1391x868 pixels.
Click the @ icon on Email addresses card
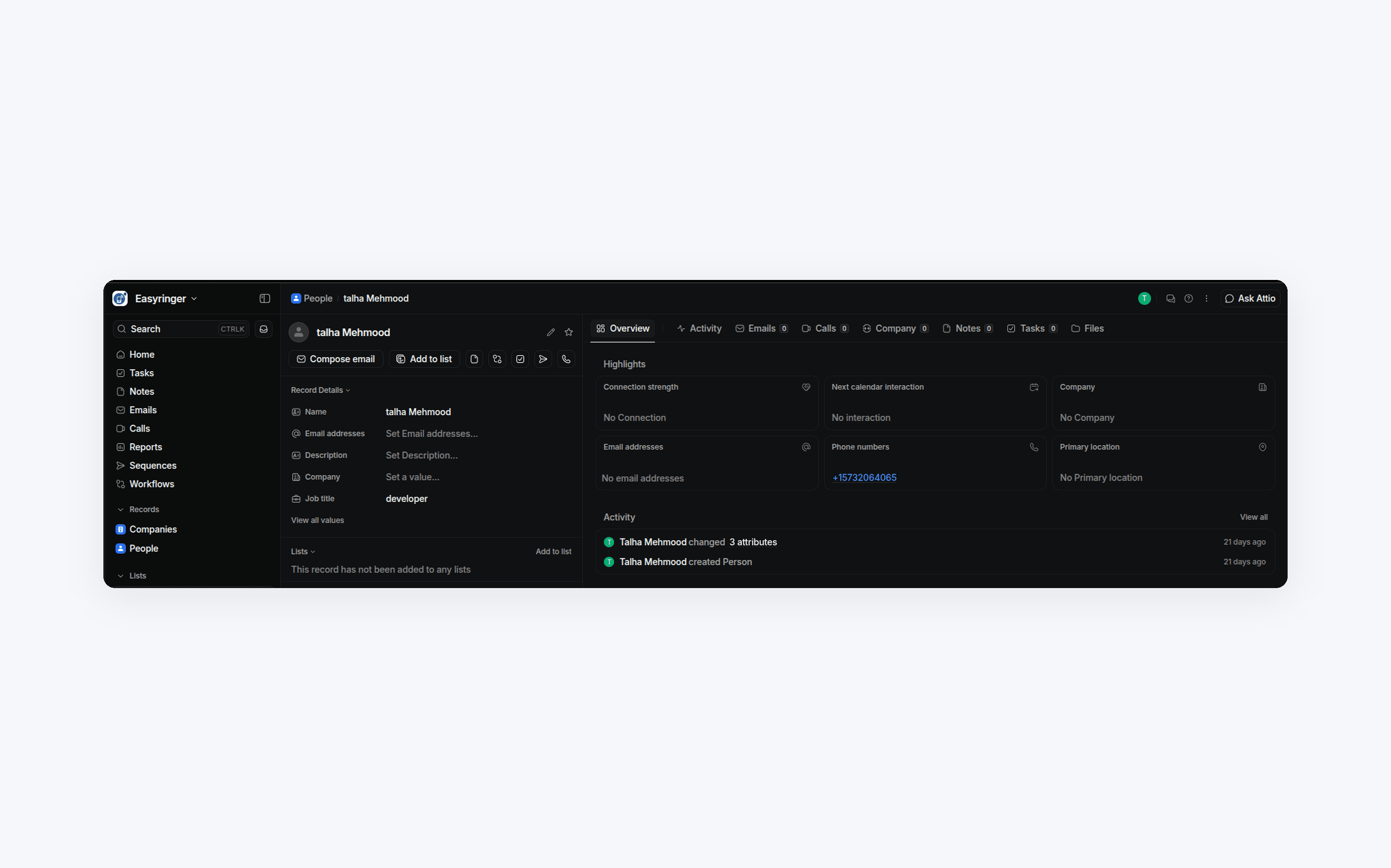[x=806, y=447]
